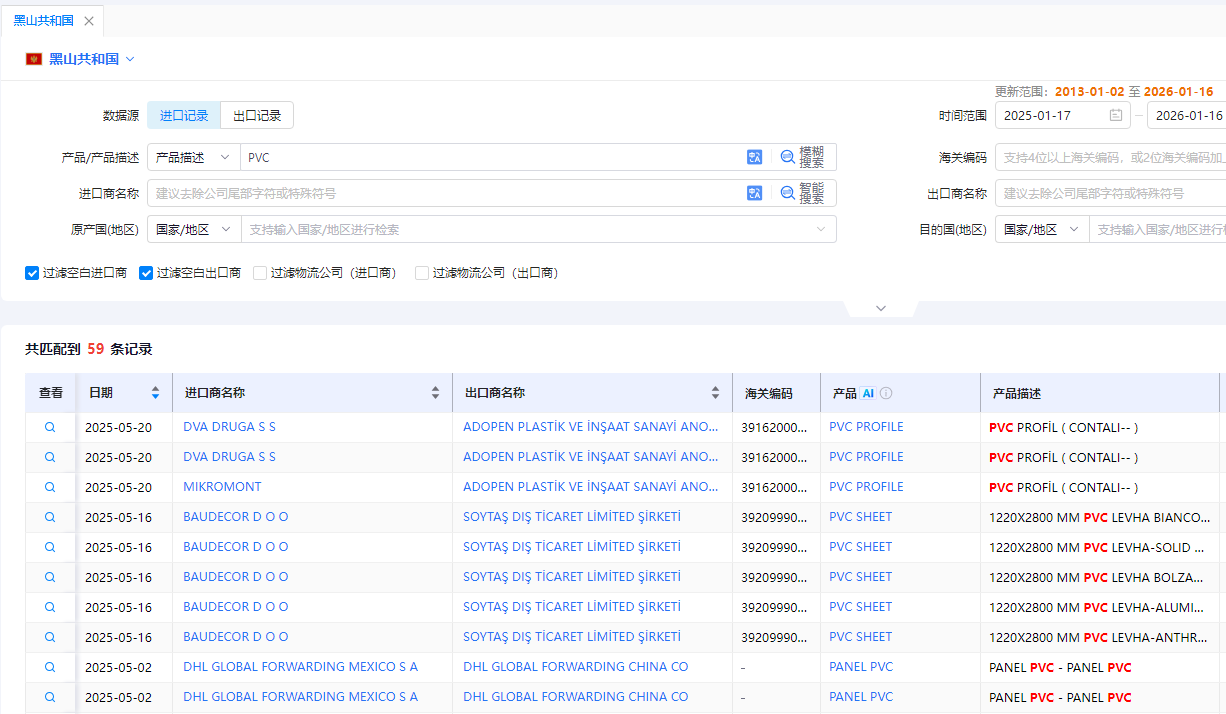Collapse search panel with chevron expander
The image size is (1226, 714).
(x=880, y=308)
